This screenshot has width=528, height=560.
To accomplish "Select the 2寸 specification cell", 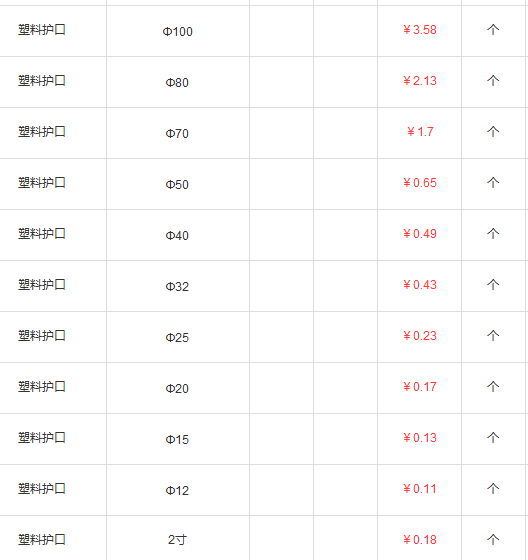I will 177,540.
